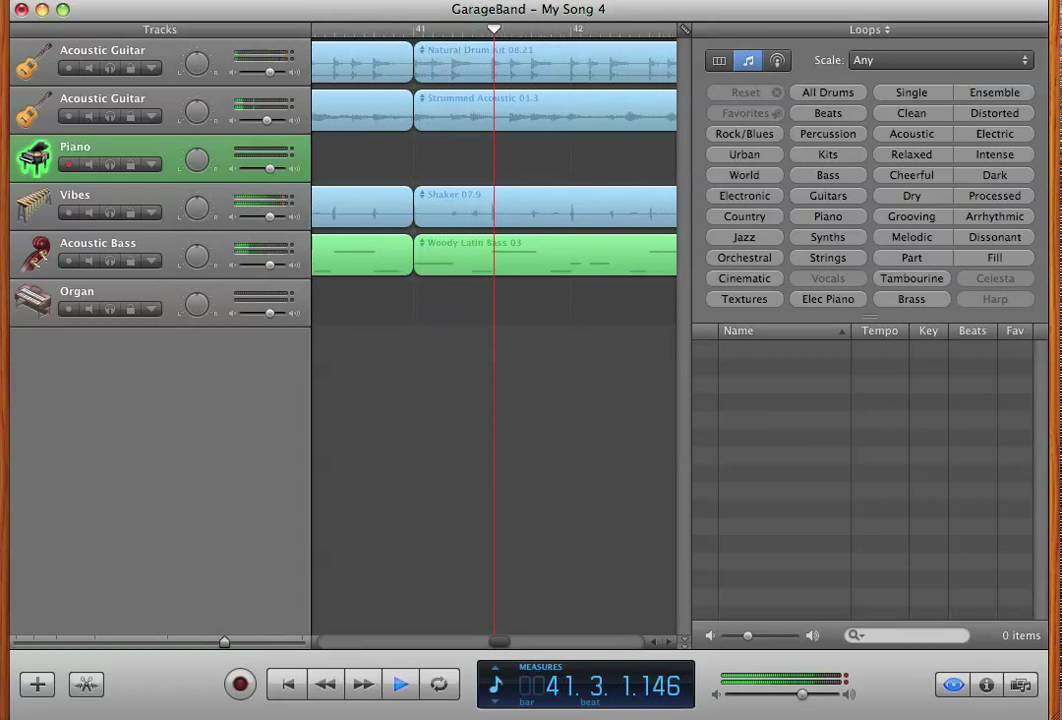Open the Loops header popup menu
Image resolution: width=1062 pixels, height=720 pixels.
click(870, 30)
